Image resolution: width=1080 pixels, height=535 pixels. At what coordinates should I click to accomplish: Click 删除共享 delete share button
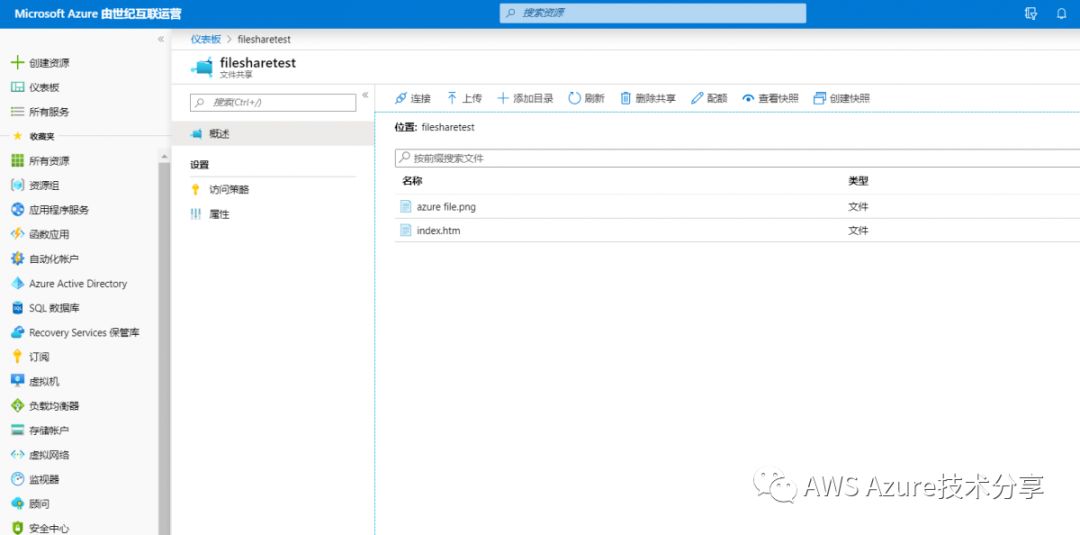coord(647,98)
